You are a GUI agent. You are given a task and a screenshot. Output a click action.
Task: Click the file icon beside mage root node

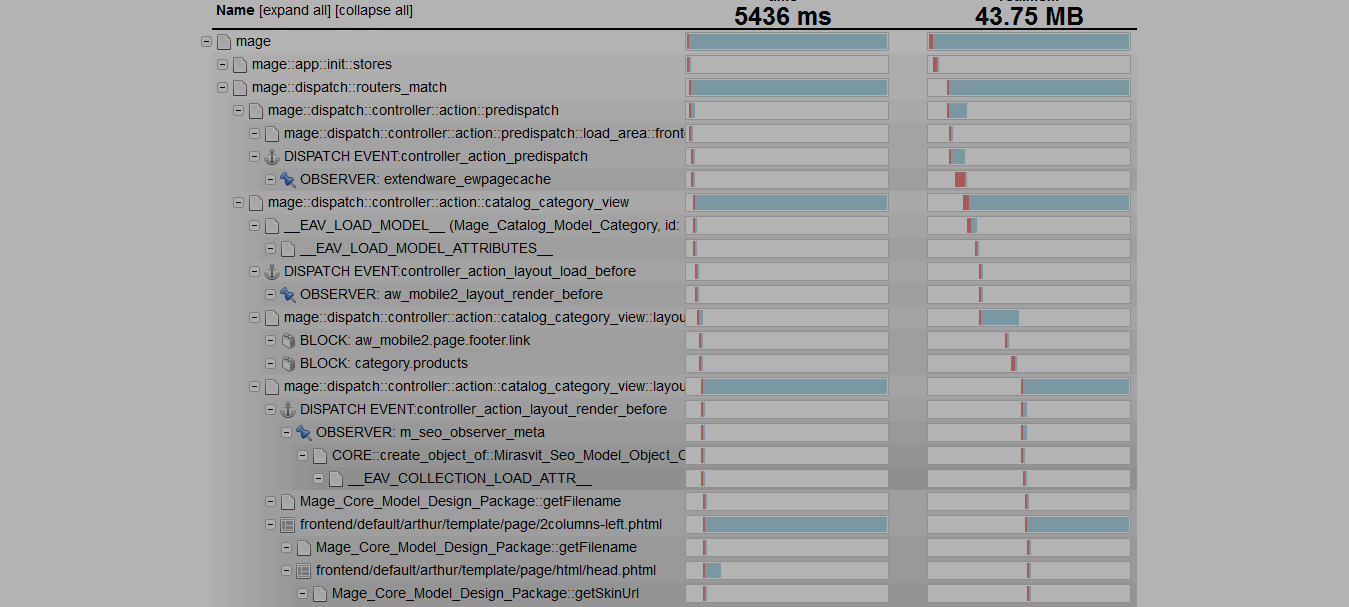[x=224, y=42]
